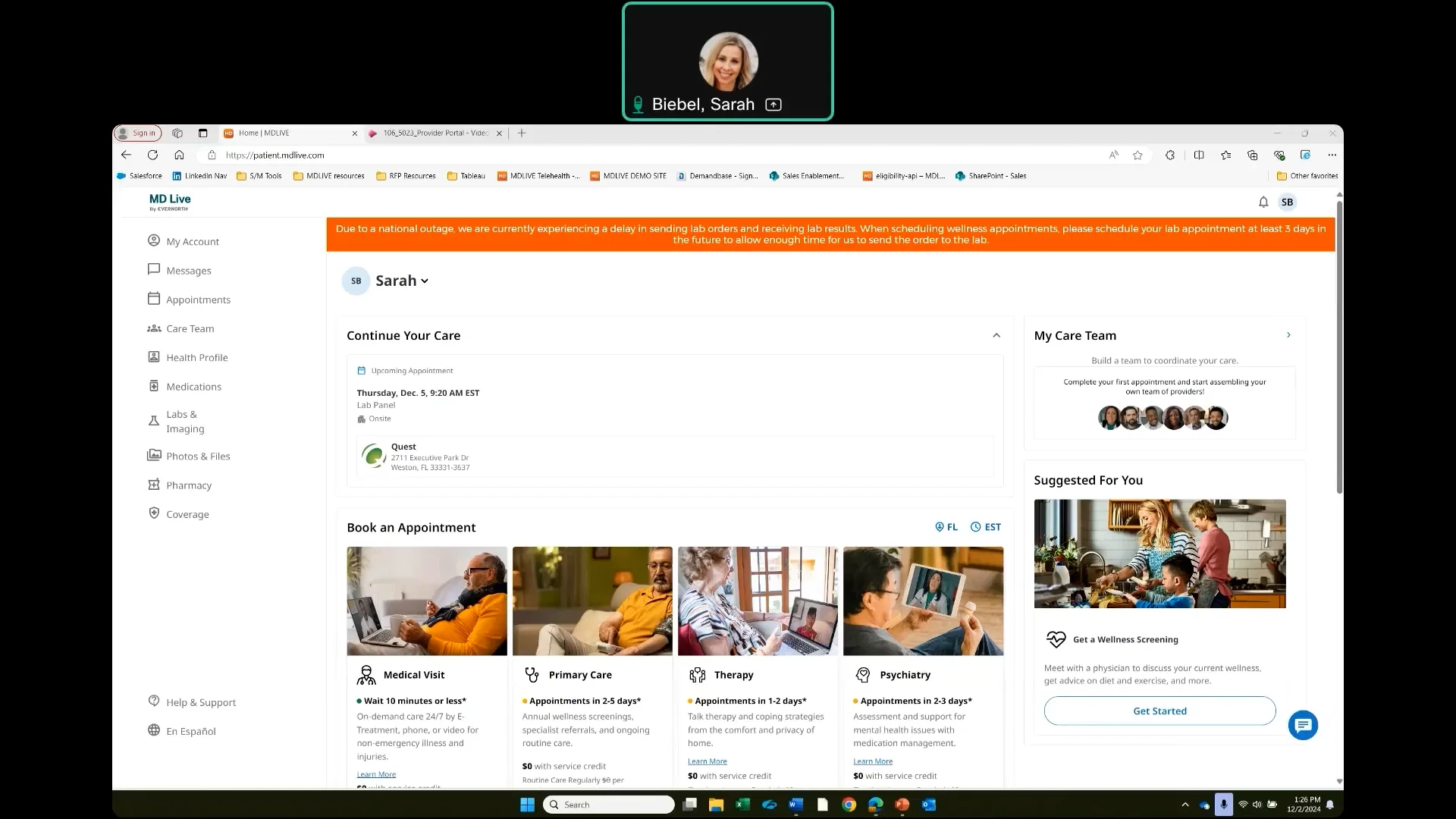Open Google Chrome from the taskbar

tap(849, 805)
